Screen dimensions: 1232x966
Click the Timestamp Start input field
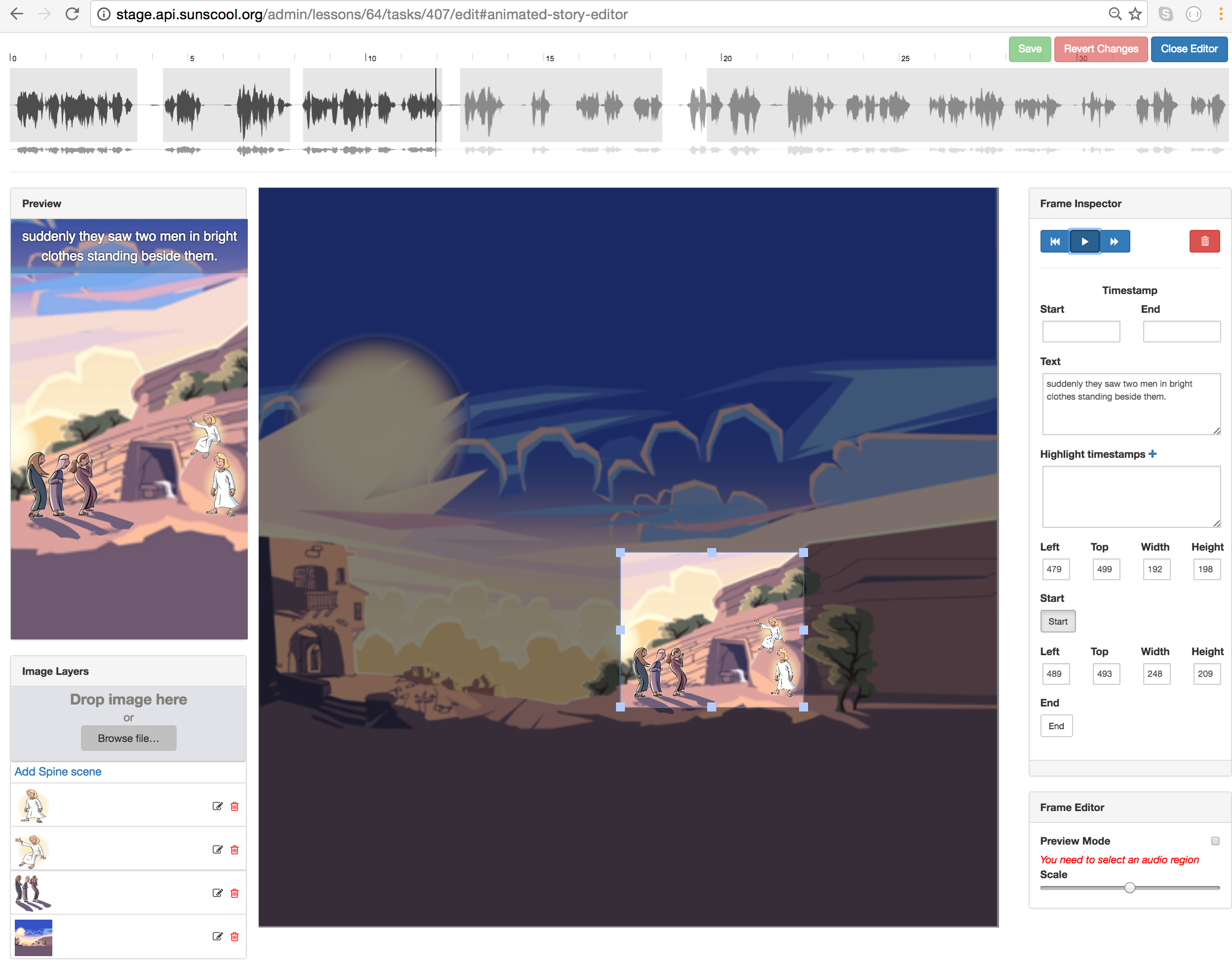tap(1080, 332)
